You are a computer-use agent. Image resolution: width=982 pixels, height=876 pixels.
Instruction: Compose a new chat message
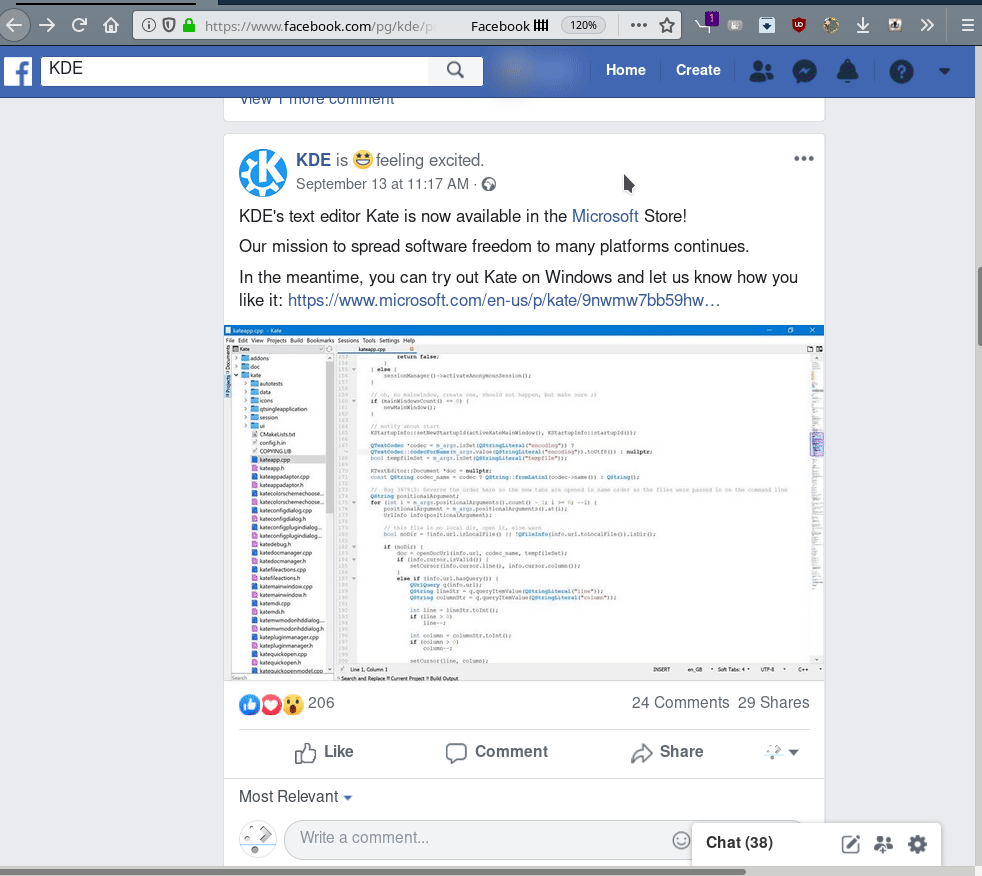[850, 844]
